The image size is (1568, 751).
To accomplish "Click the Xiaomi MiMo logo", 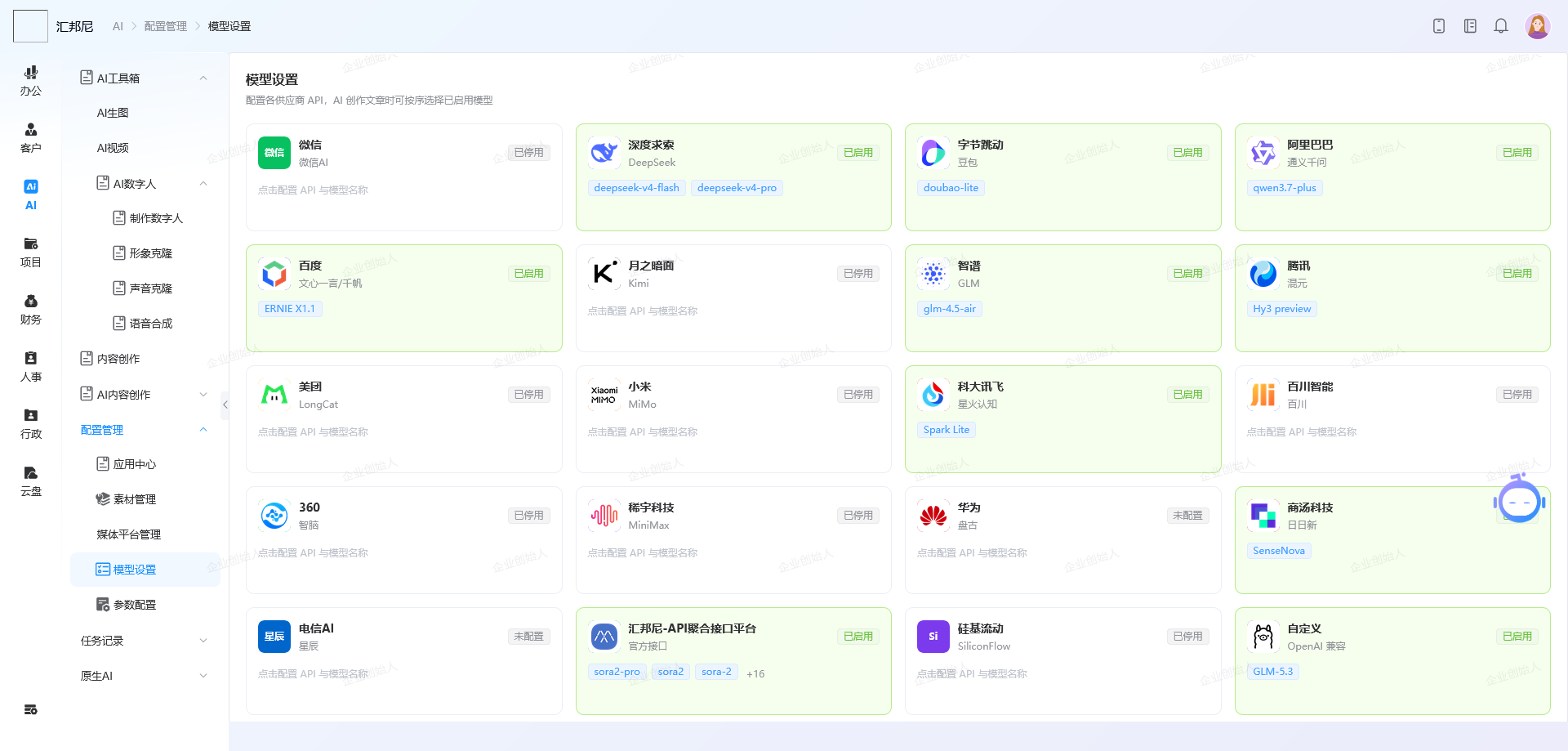I will (604, 395).
